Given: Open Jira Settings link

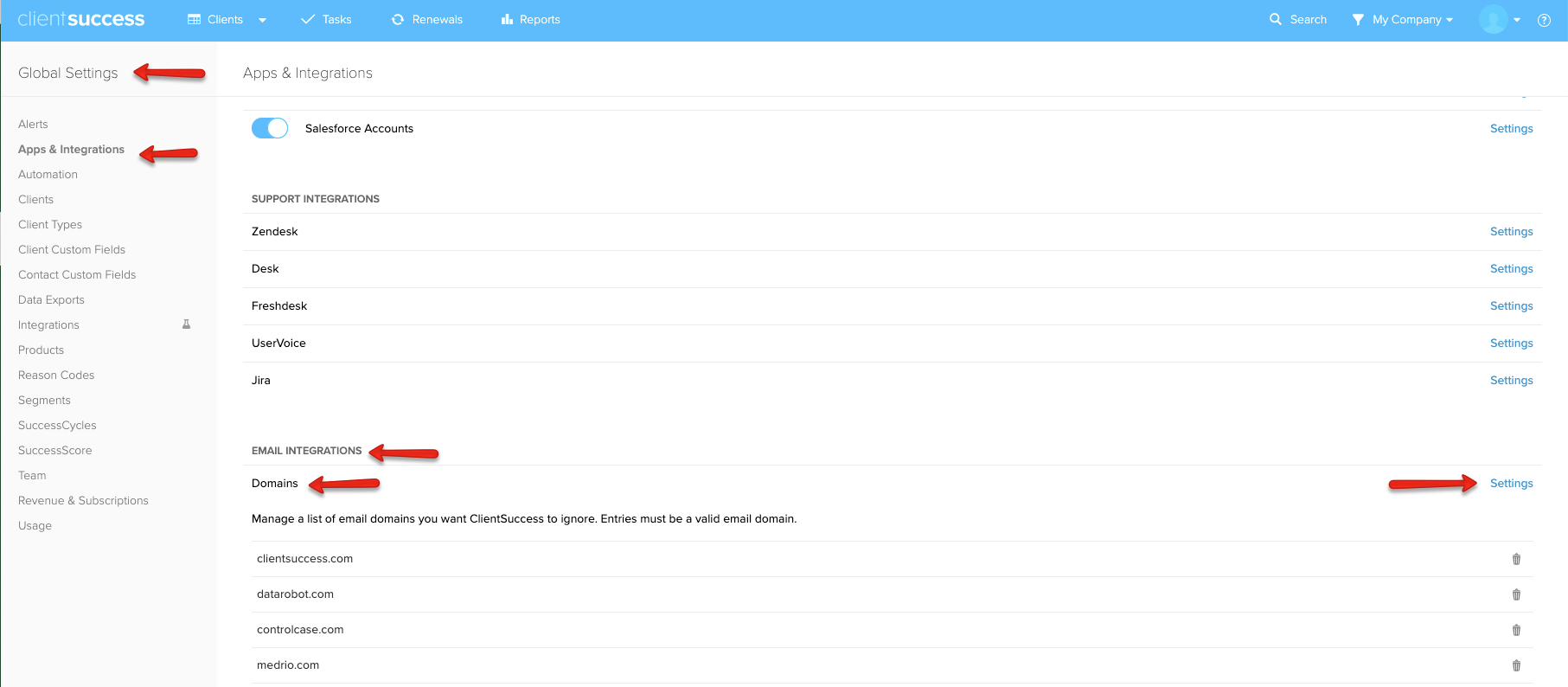Looking at the screenshot, I should click(x=1511, y=380).
